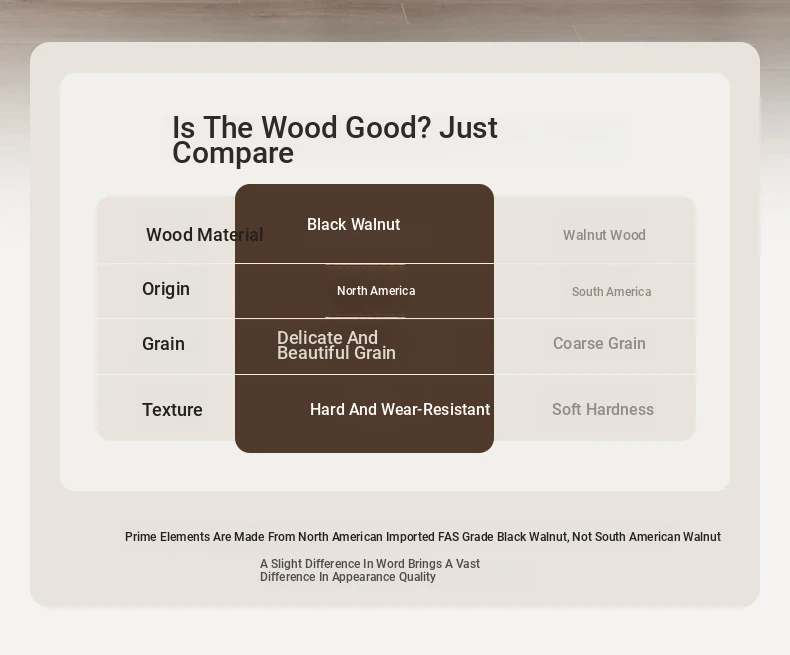
Task: Select the 'Black Walnut' column header
Action: 354,224
